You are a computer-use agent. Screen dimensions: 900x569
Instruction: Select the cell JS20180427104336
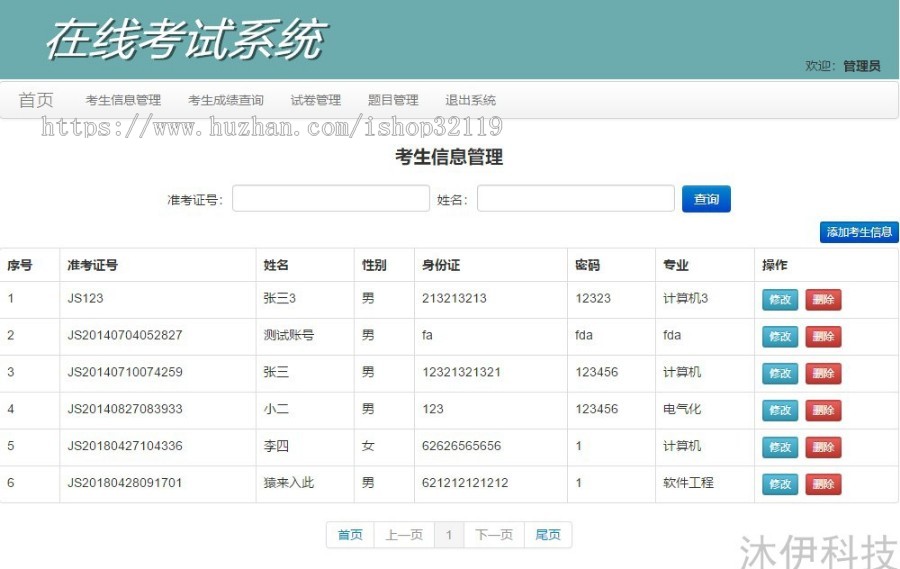(125, 446)
